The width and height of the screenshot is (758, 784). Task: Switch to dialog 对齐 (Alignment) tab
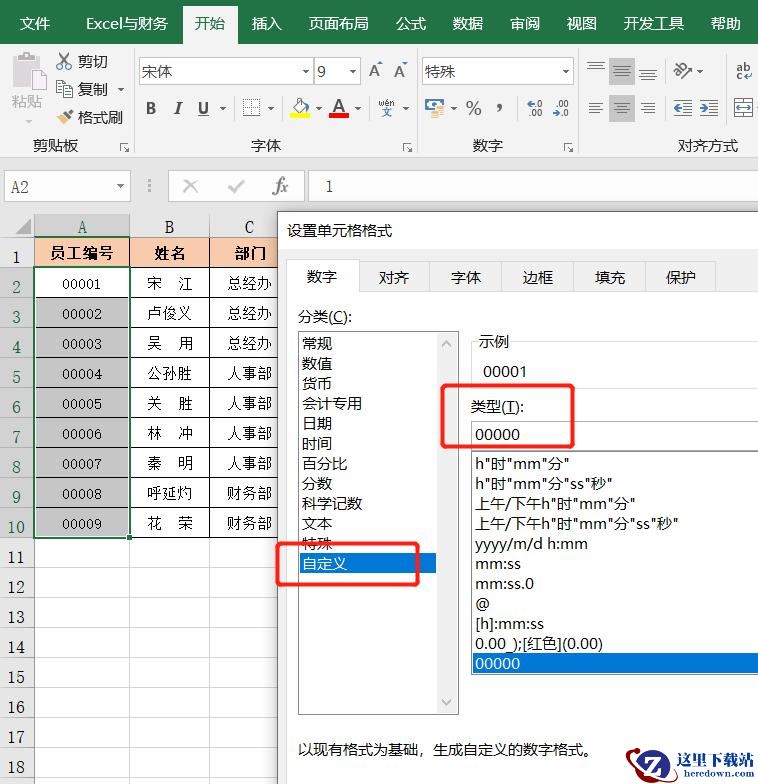[394, 277]
